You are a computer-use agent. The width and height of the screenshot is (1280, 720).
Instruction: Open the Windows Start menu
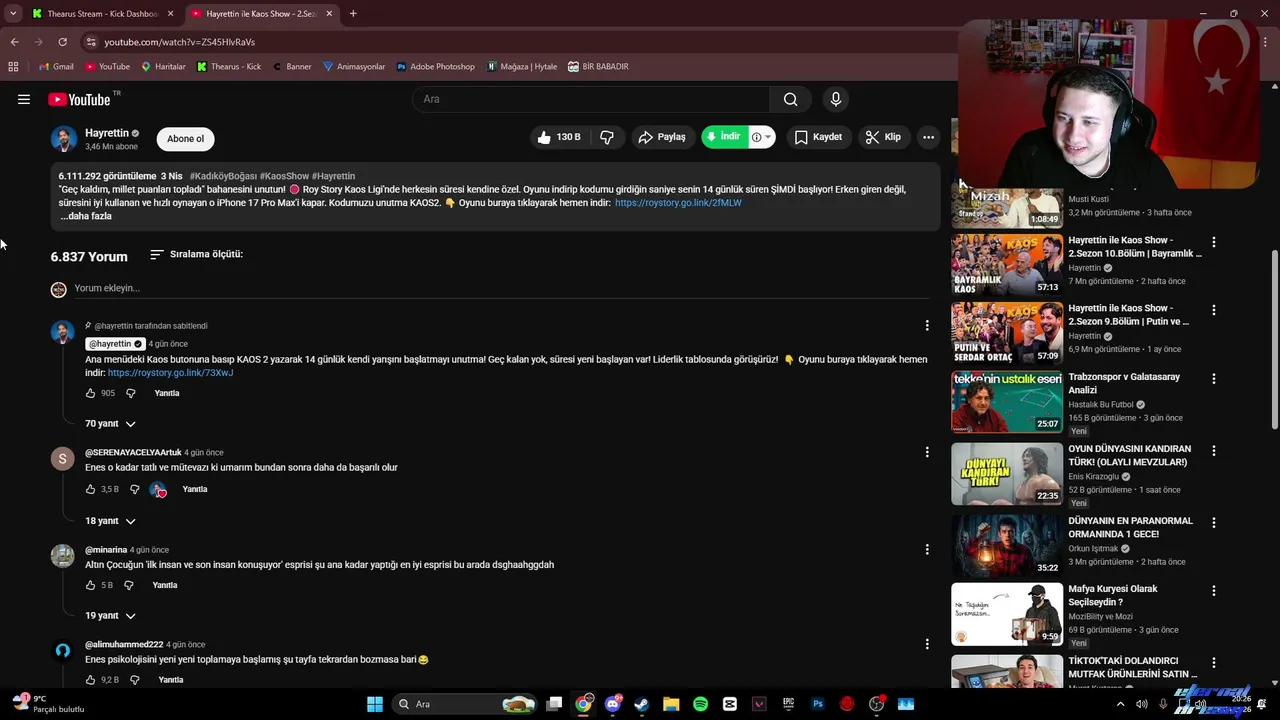(375, 704)
